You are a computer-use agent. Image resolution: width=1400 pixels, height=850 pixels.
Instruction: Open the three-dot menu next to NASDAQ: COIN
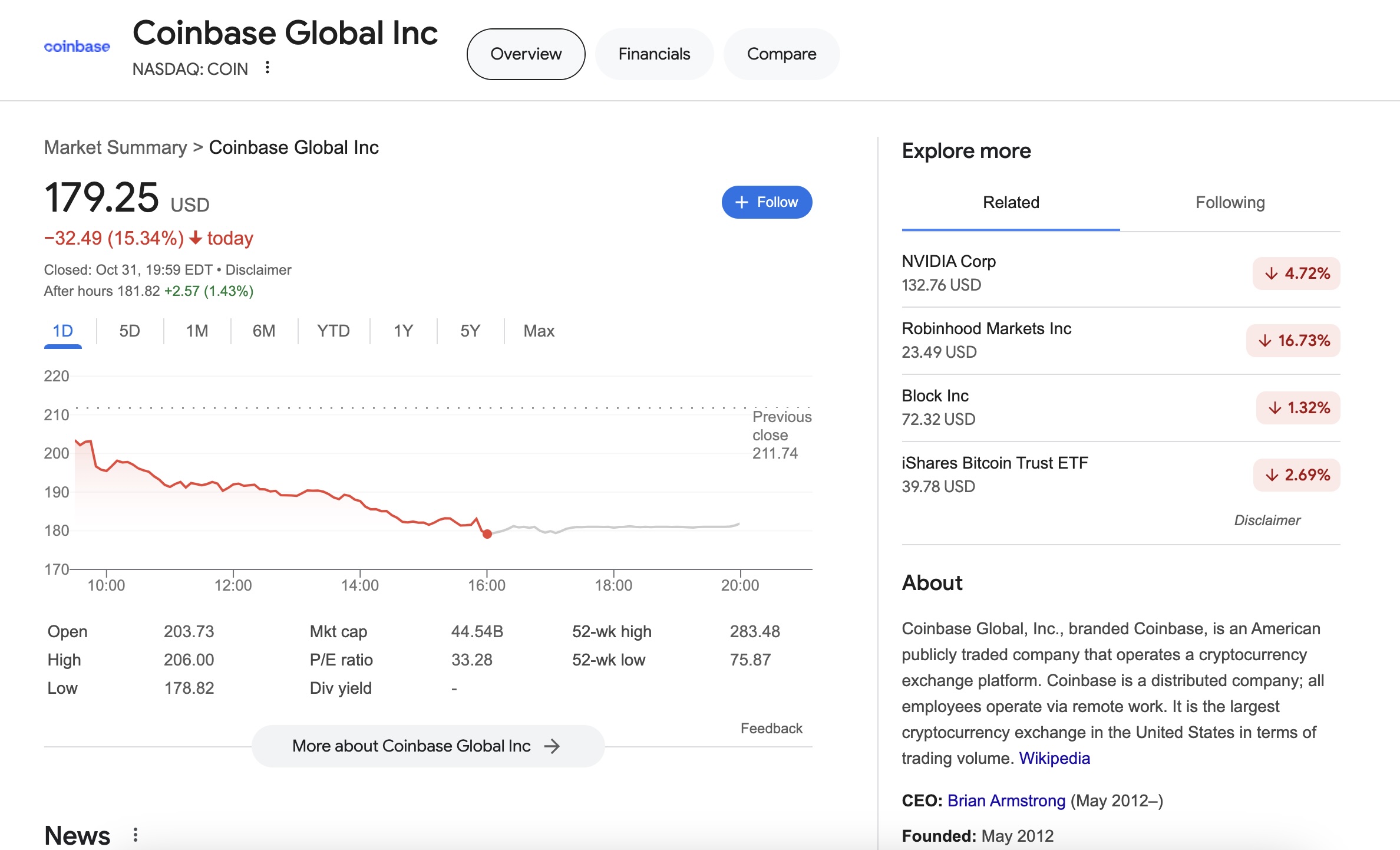pyautogui.click(x=268, y=68)
